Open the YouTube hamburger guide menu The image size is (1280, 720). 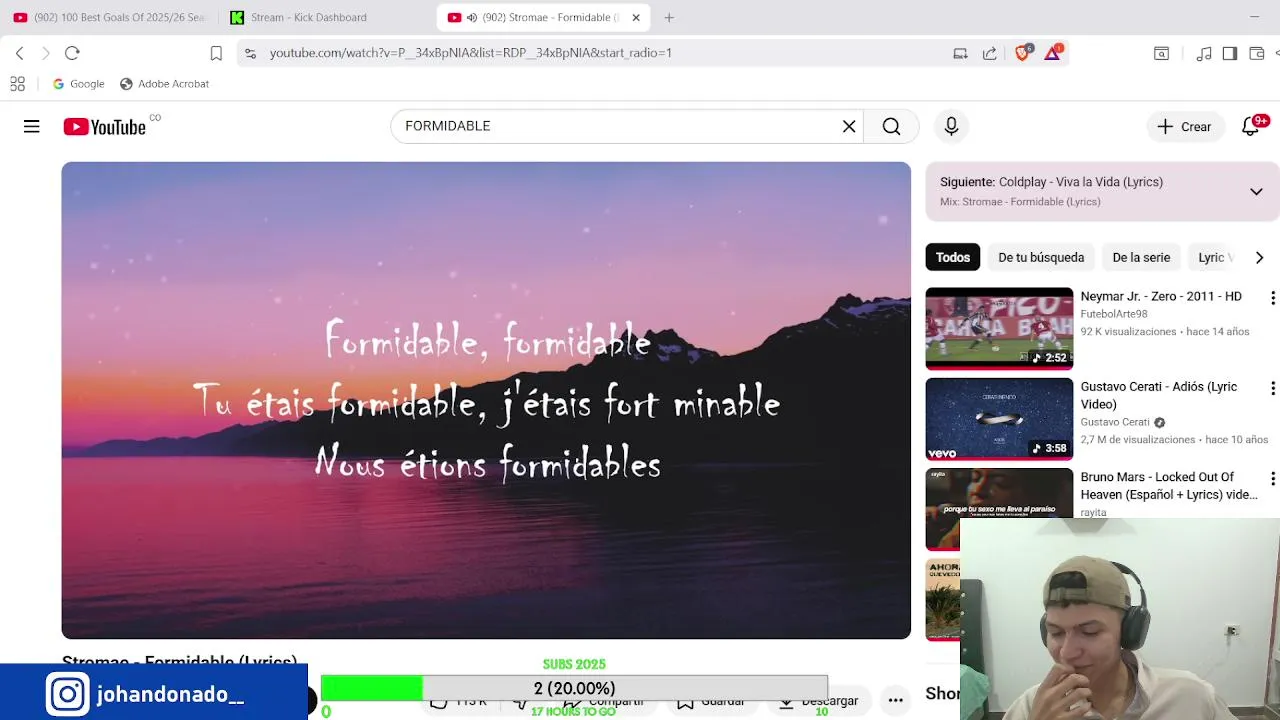32,126
